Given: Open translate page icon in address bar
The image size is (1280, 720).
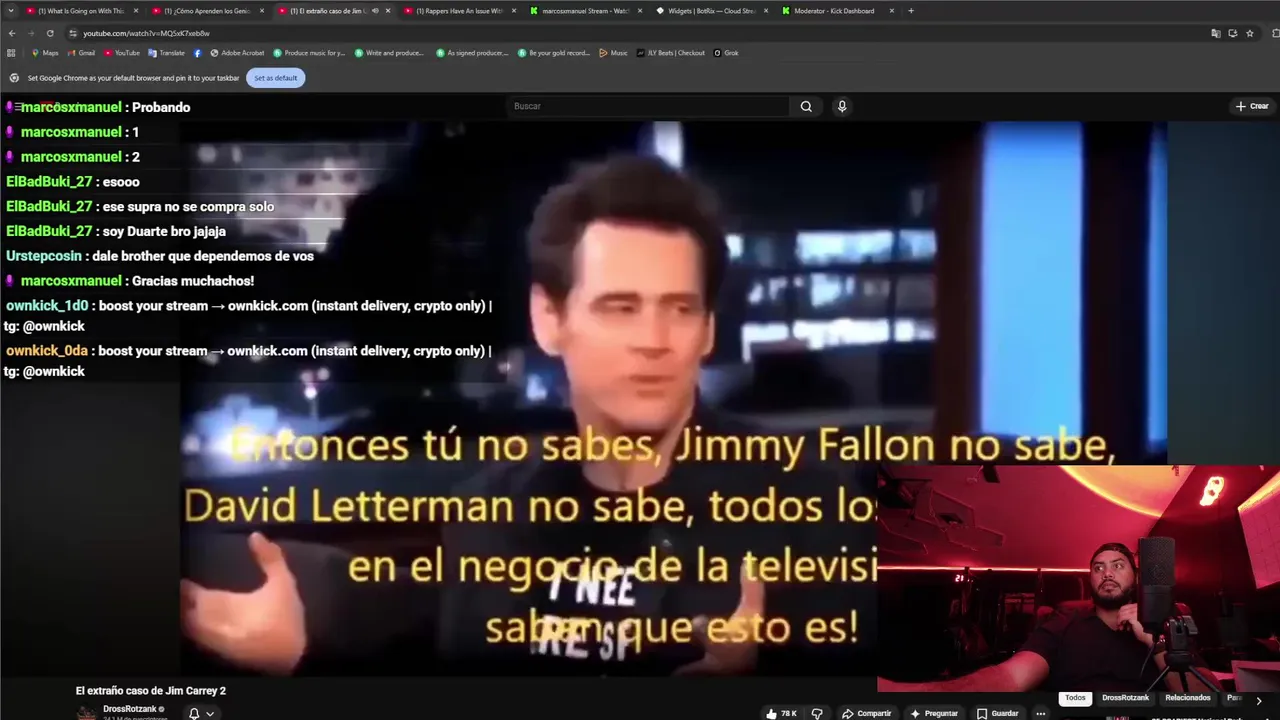Looking at the screenshot, I should coord(1215,33).
